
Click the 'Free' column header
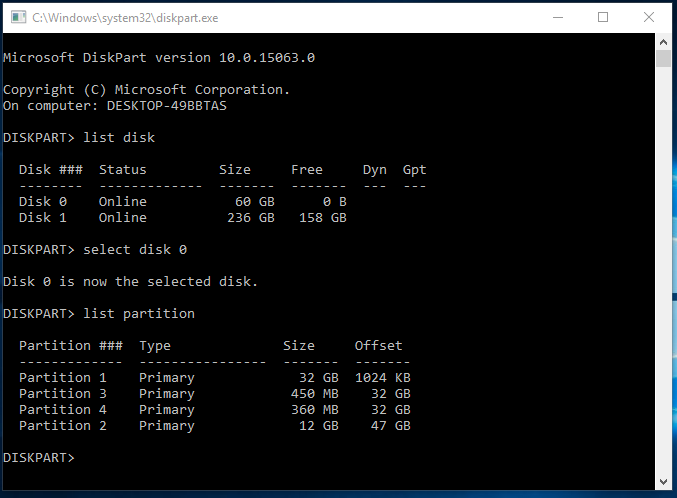coord(307,169)
